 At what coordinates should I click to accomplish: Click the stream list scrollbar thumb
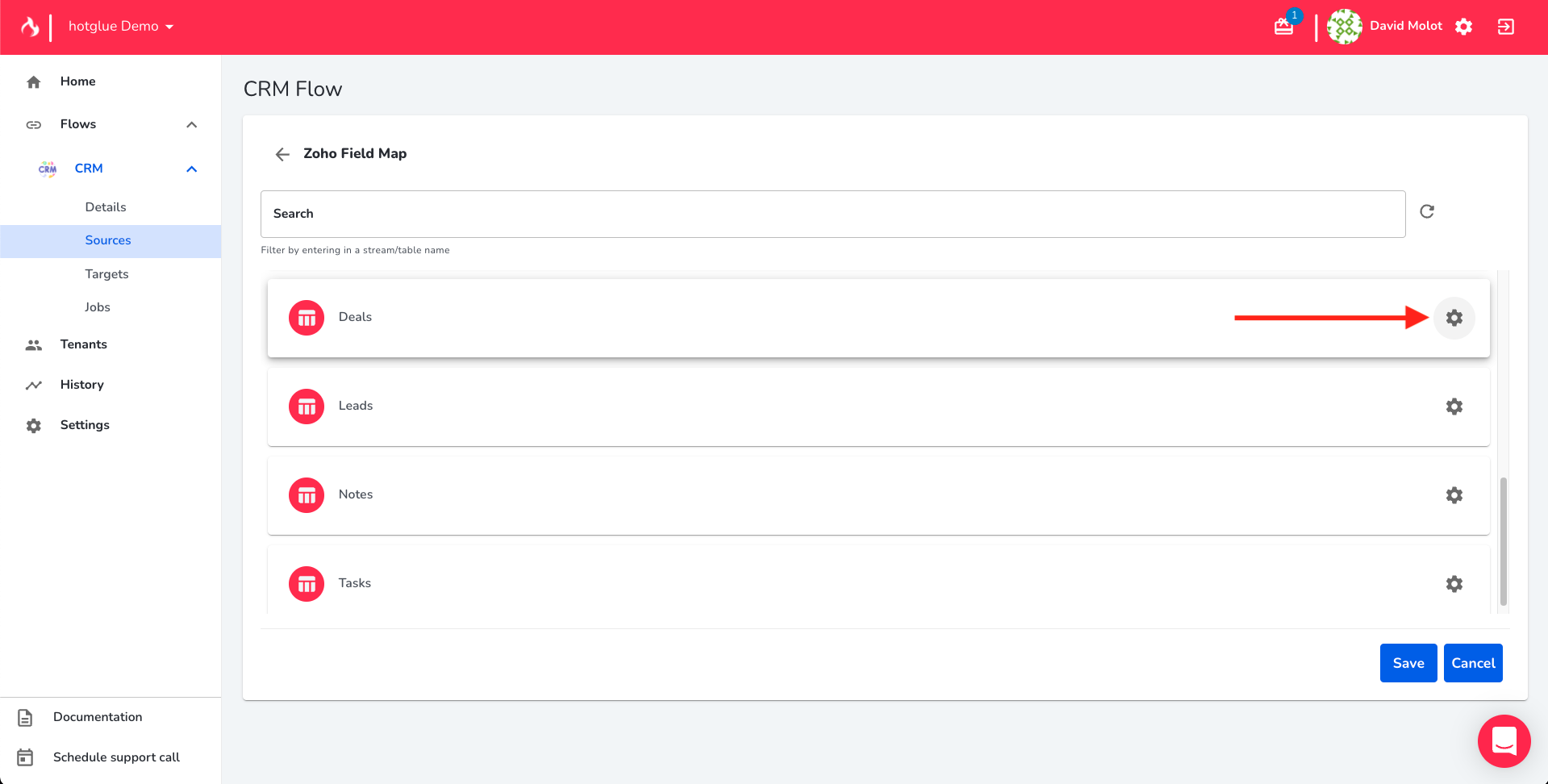[x=1503, y=541]
